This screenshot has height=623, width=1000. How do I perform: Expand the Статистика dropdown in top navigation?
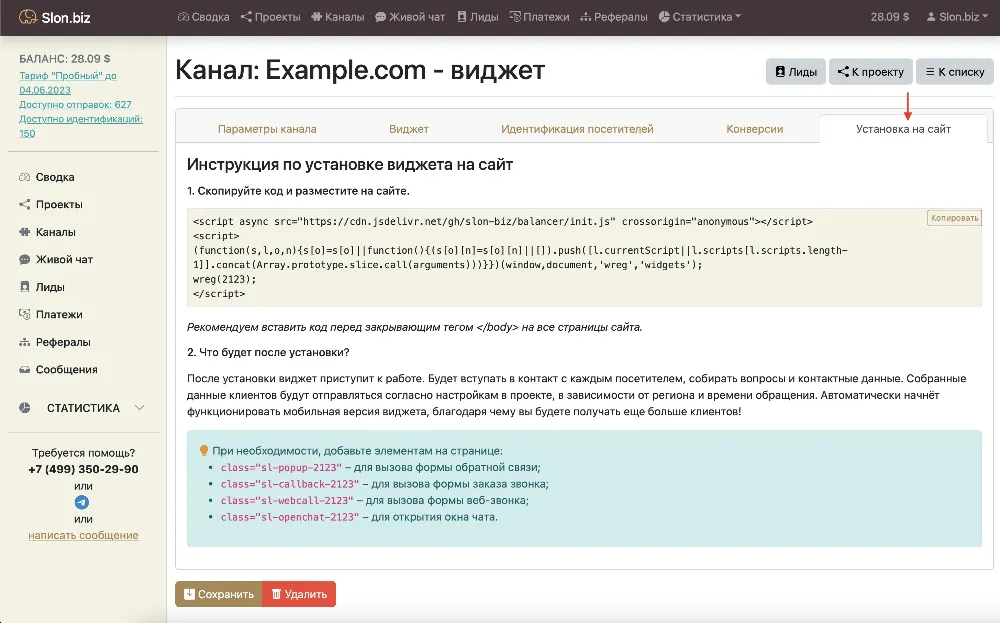[700, 17]
